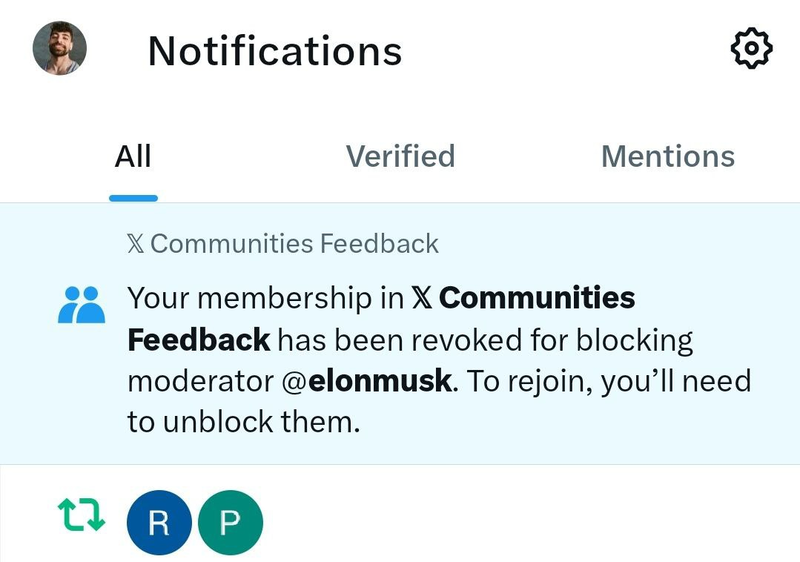Click the Notifications page title
The image size is (800, 562).
click(275, 50)
